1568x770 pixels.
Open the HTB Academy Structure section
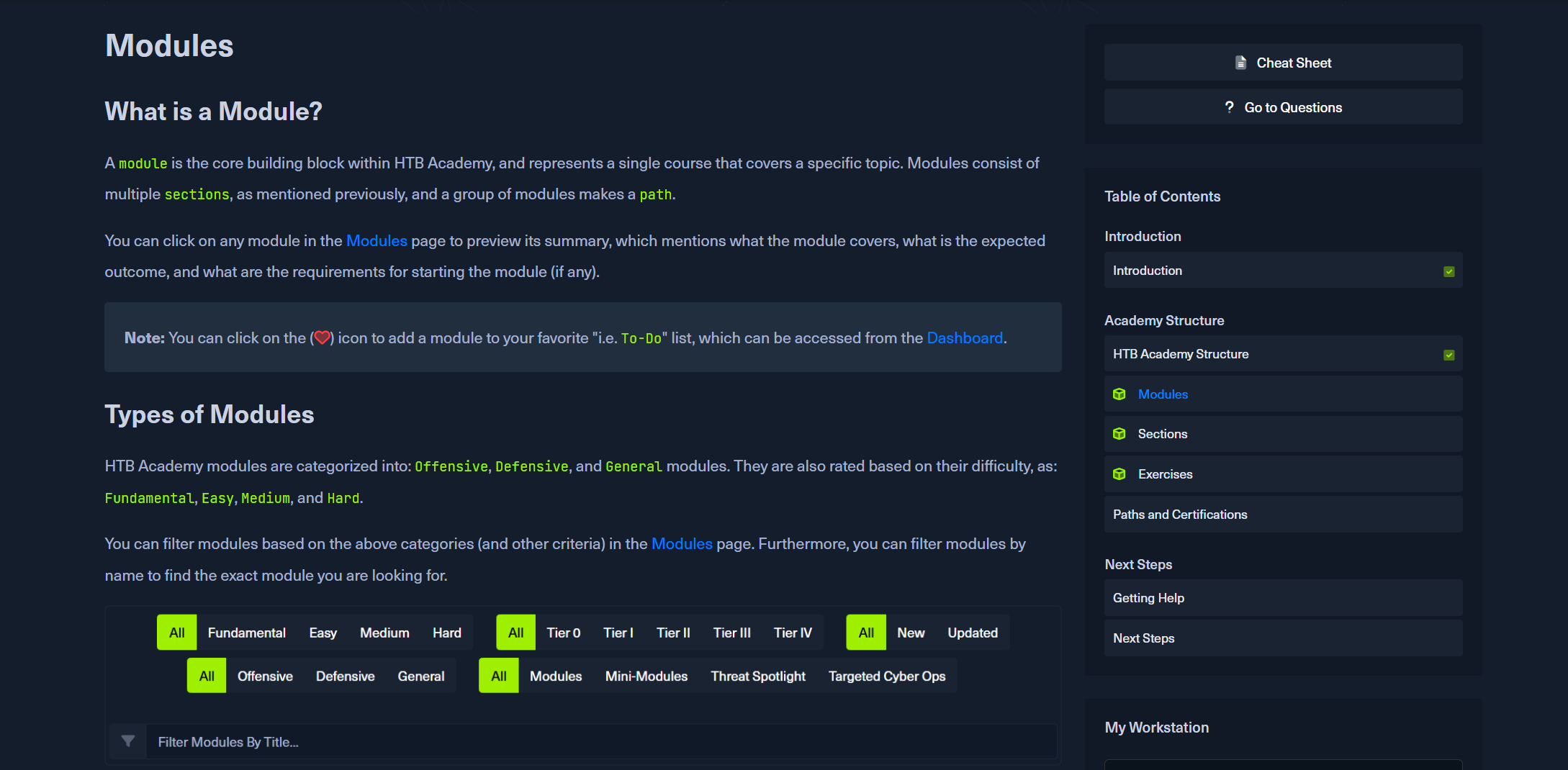(1283, 354)
